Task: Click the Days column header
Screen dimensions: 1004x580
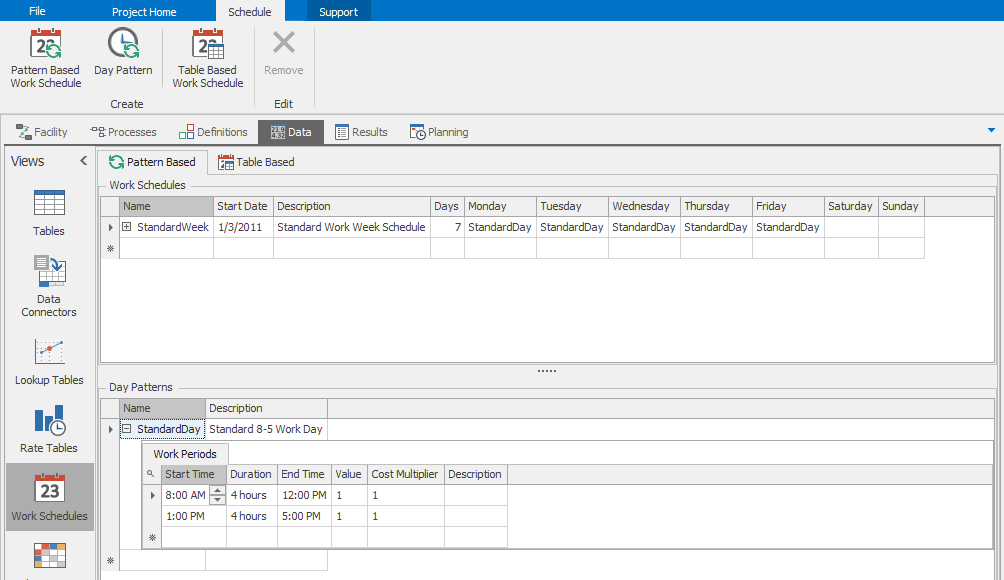Action: 447,206
